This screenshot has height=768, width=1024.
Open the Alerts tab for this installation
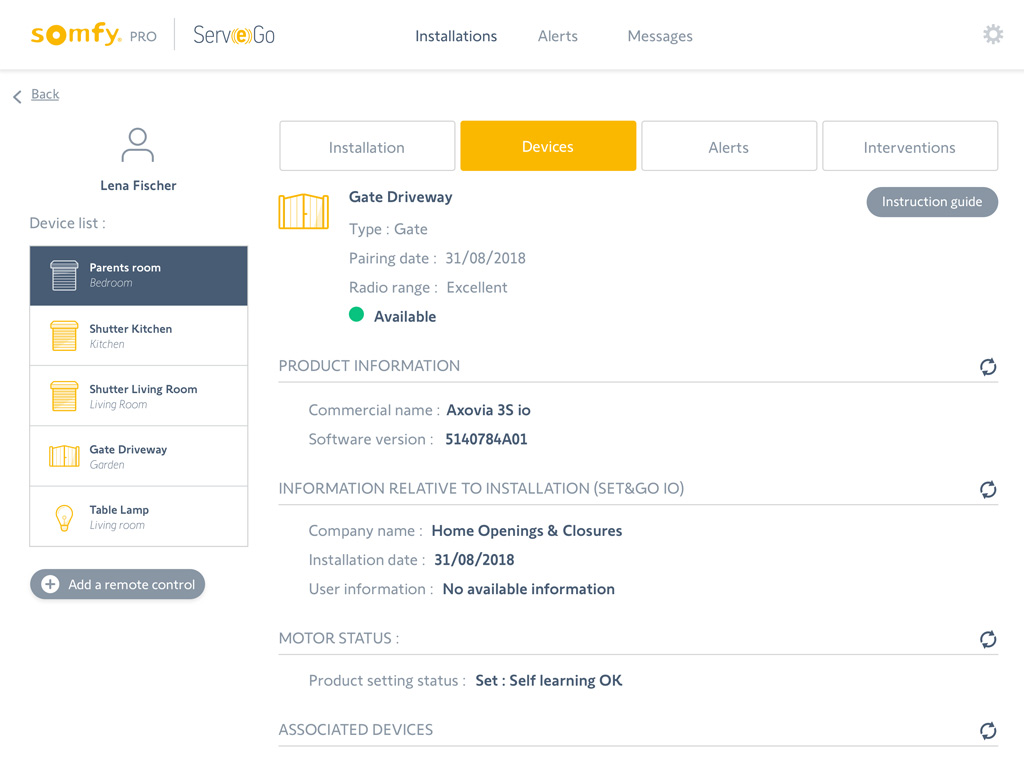(x=729, y=147)
